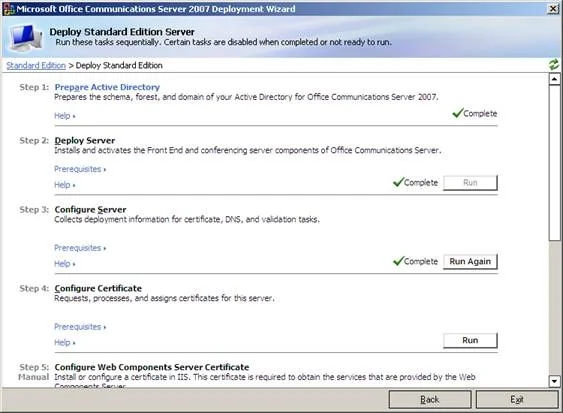The image size is (563, 413).
Task: Click the Deployment Wizard title bar icon
Action: coord(9,9)
